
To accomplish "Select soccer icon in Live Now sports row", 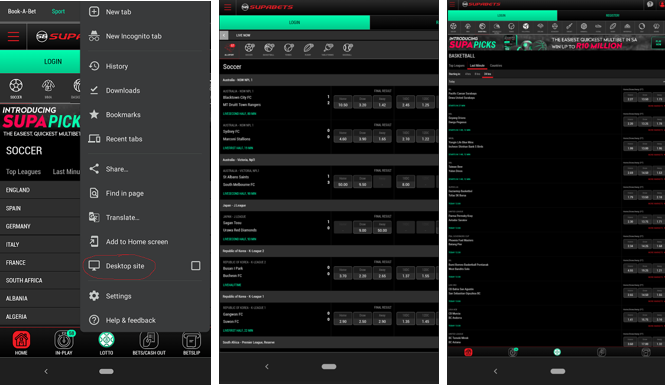I will tap(249, 49).
